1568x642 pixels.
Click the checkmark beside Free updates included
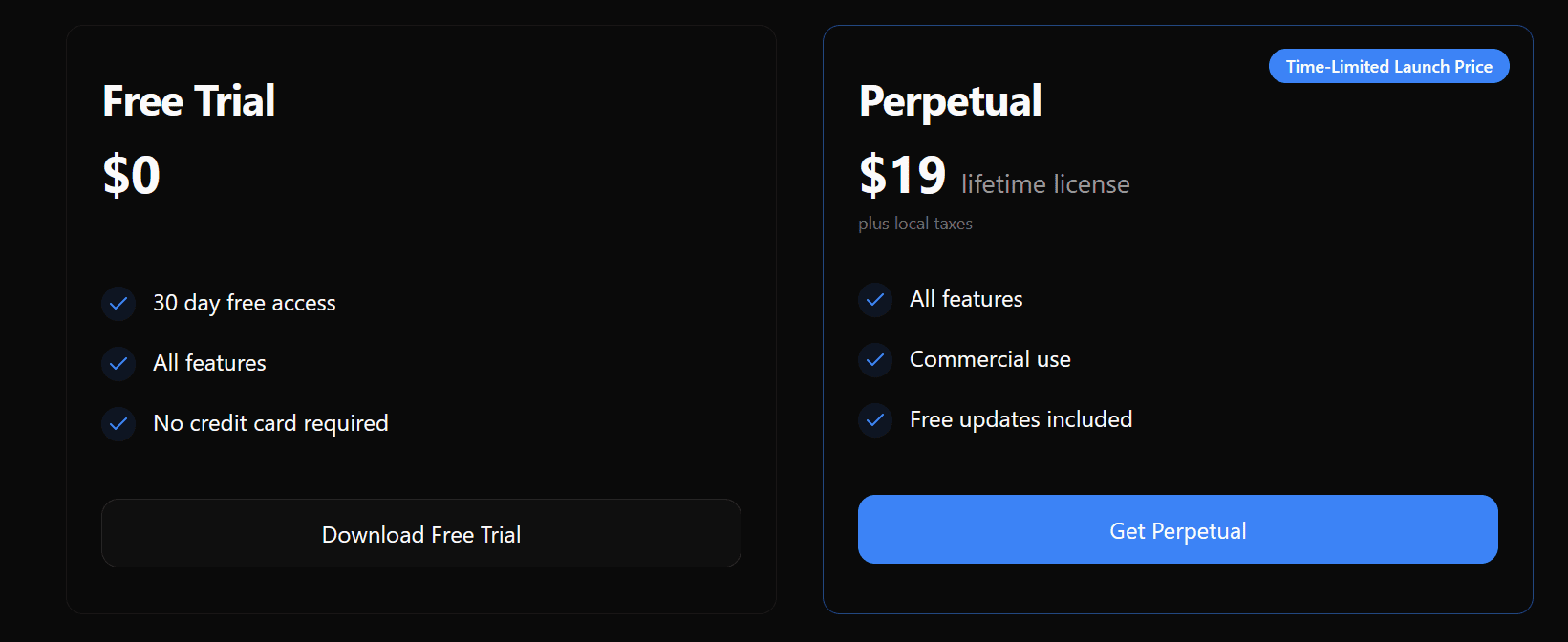874,420
